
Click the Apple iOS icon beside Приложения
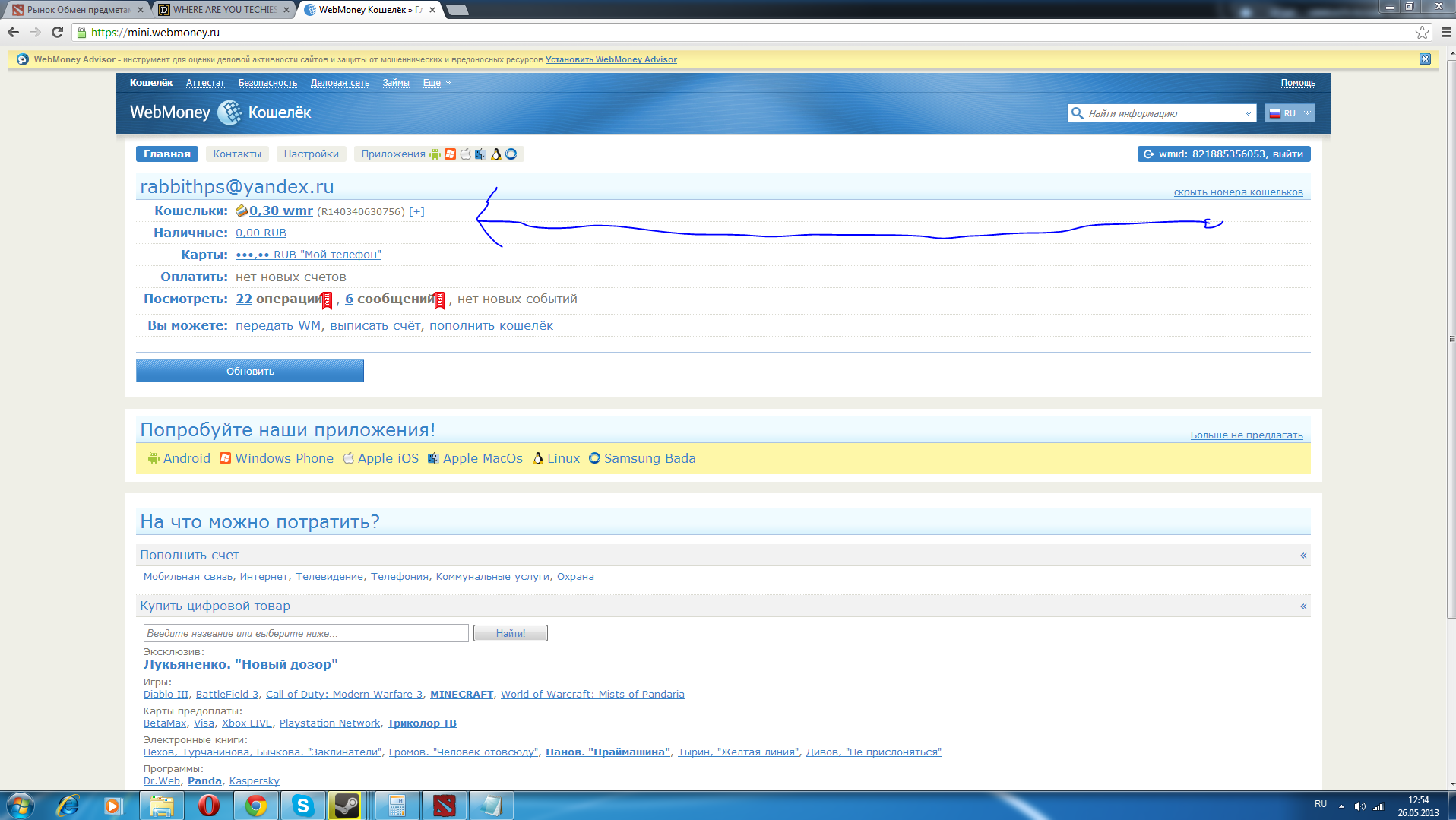tap(466, 154)
